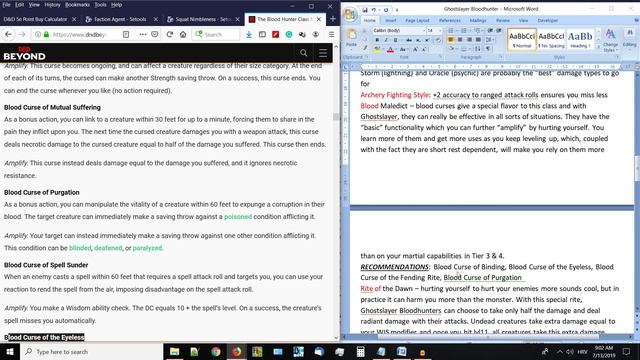This screenshot has height=360, width=640.
Task: Open Line Spacing dropdown in Word
Action: 490,40
